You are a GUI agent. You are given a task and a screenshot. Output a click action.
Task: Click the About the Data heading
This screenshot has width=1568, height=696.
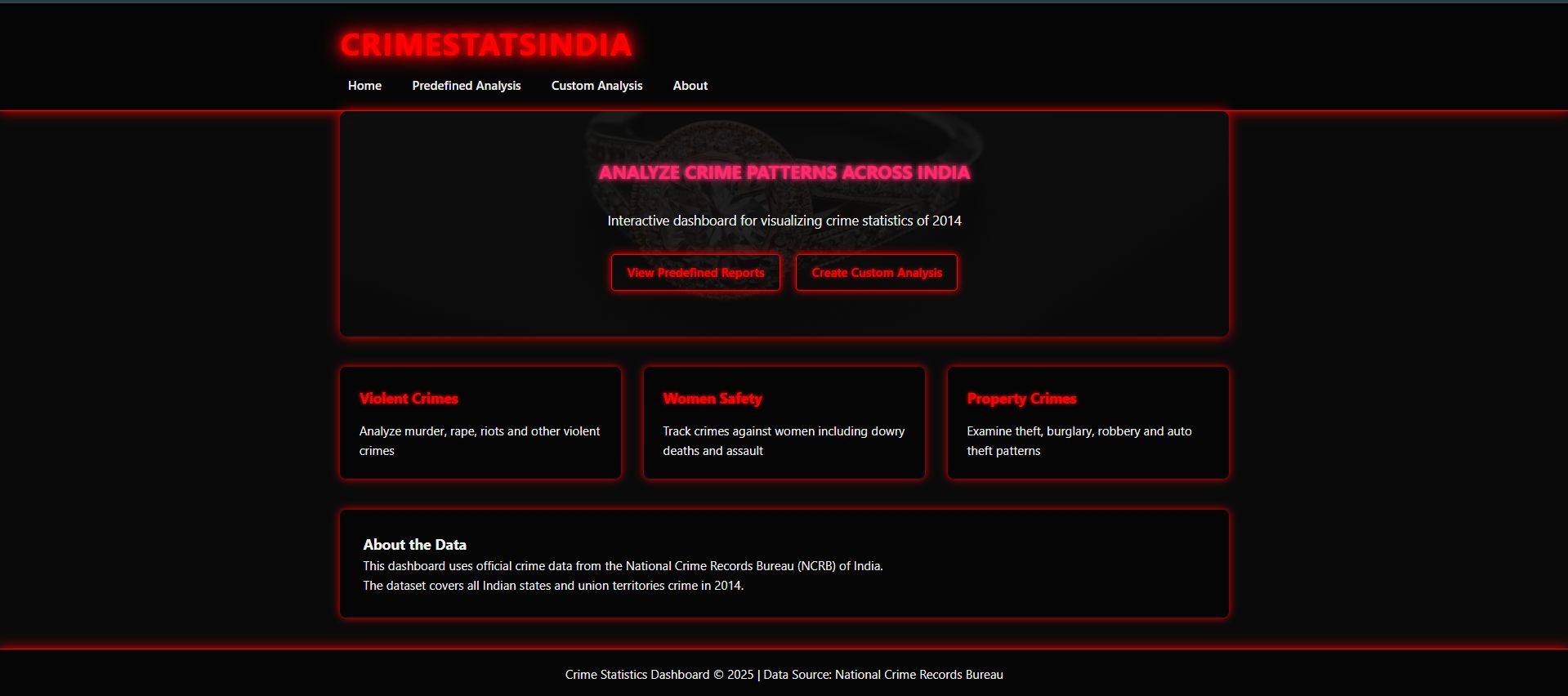414,545
